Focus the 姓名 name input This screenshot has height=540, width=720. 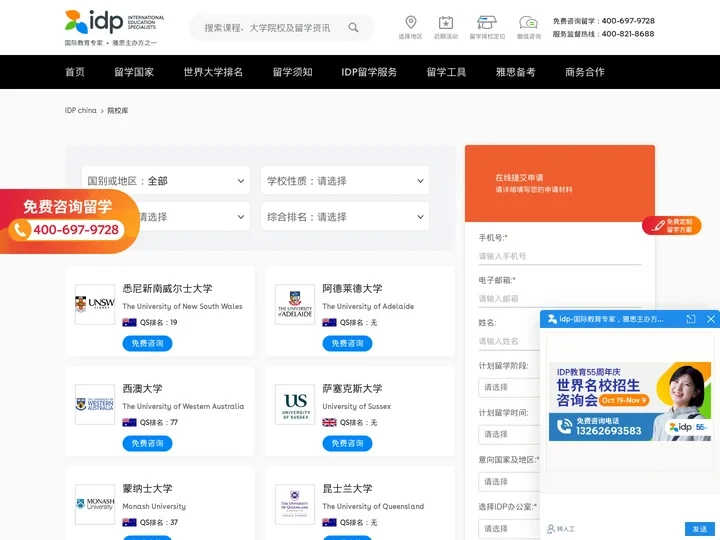pyautogui.click(x=509, y=341)
